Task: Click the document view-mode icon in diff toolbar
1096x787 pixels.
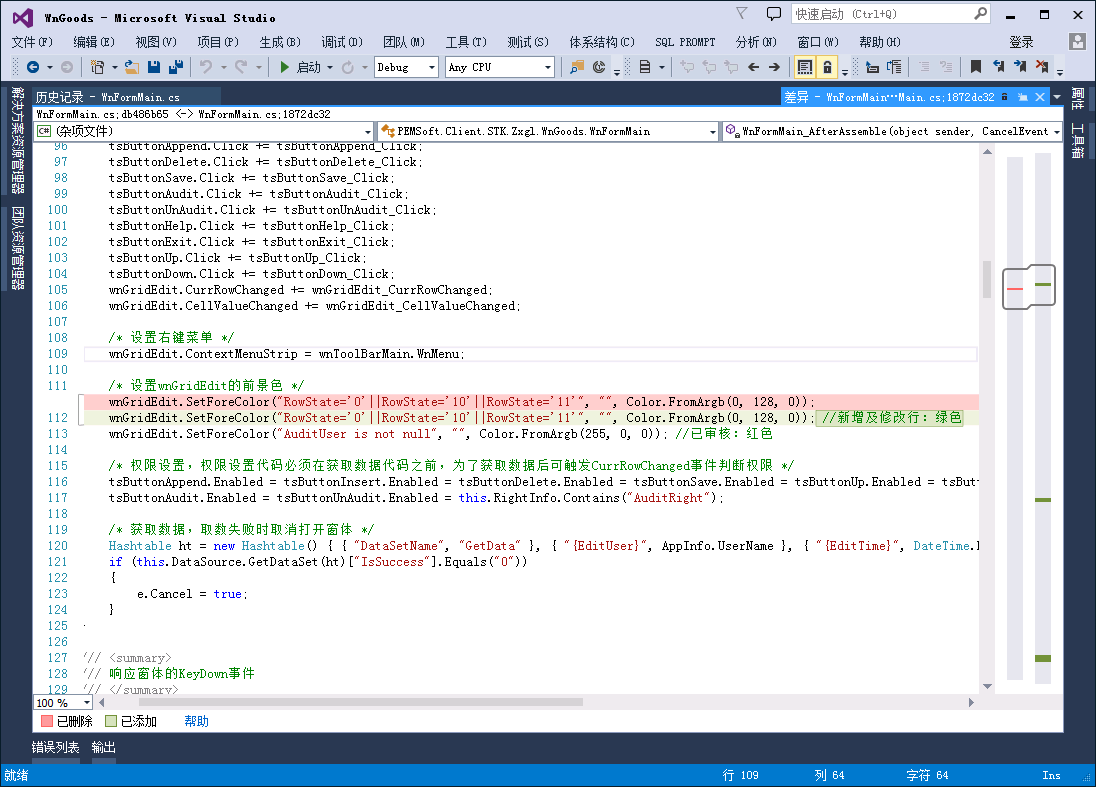Action: tap(645, 67)
